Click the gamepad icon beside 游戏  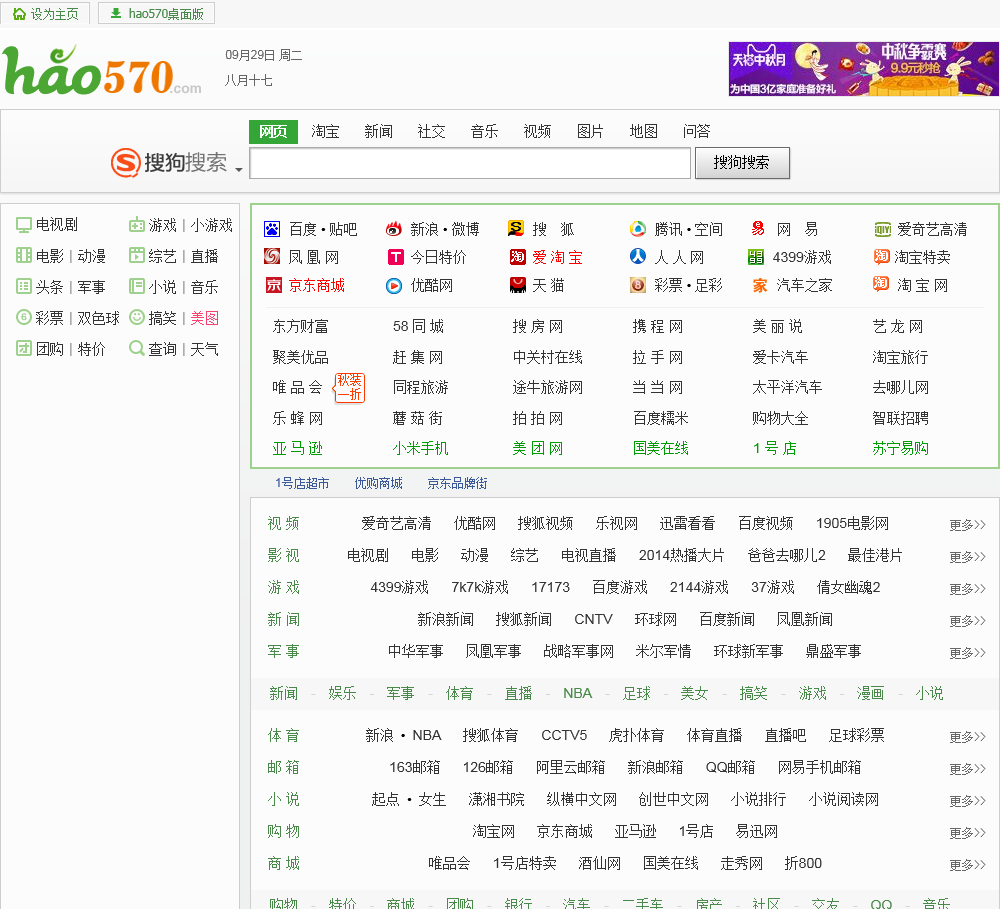point(136,225)
